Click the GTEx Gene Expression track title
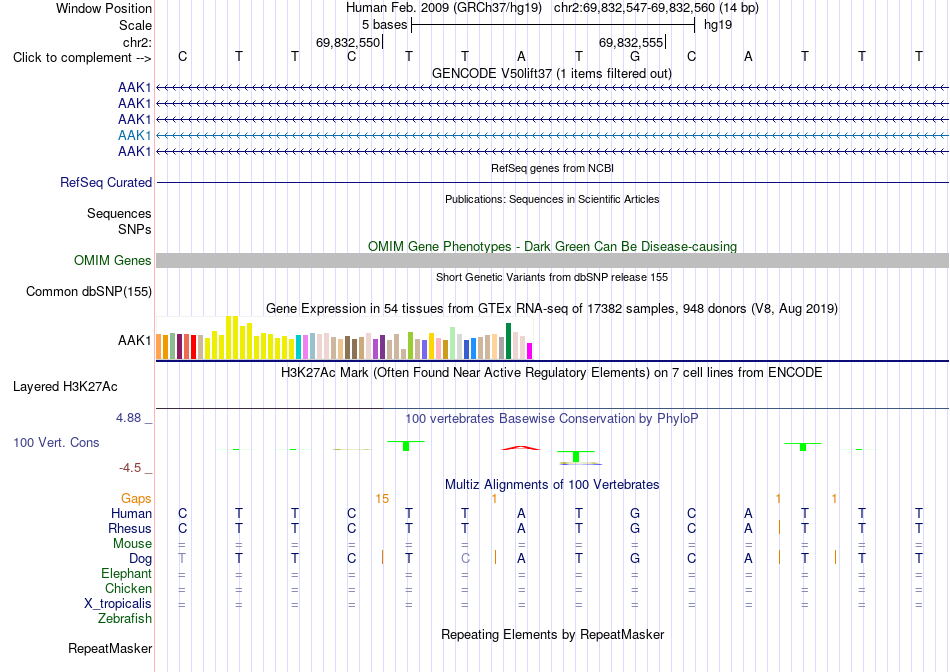The height and width of the screenshot is (672, 950). 552,308
